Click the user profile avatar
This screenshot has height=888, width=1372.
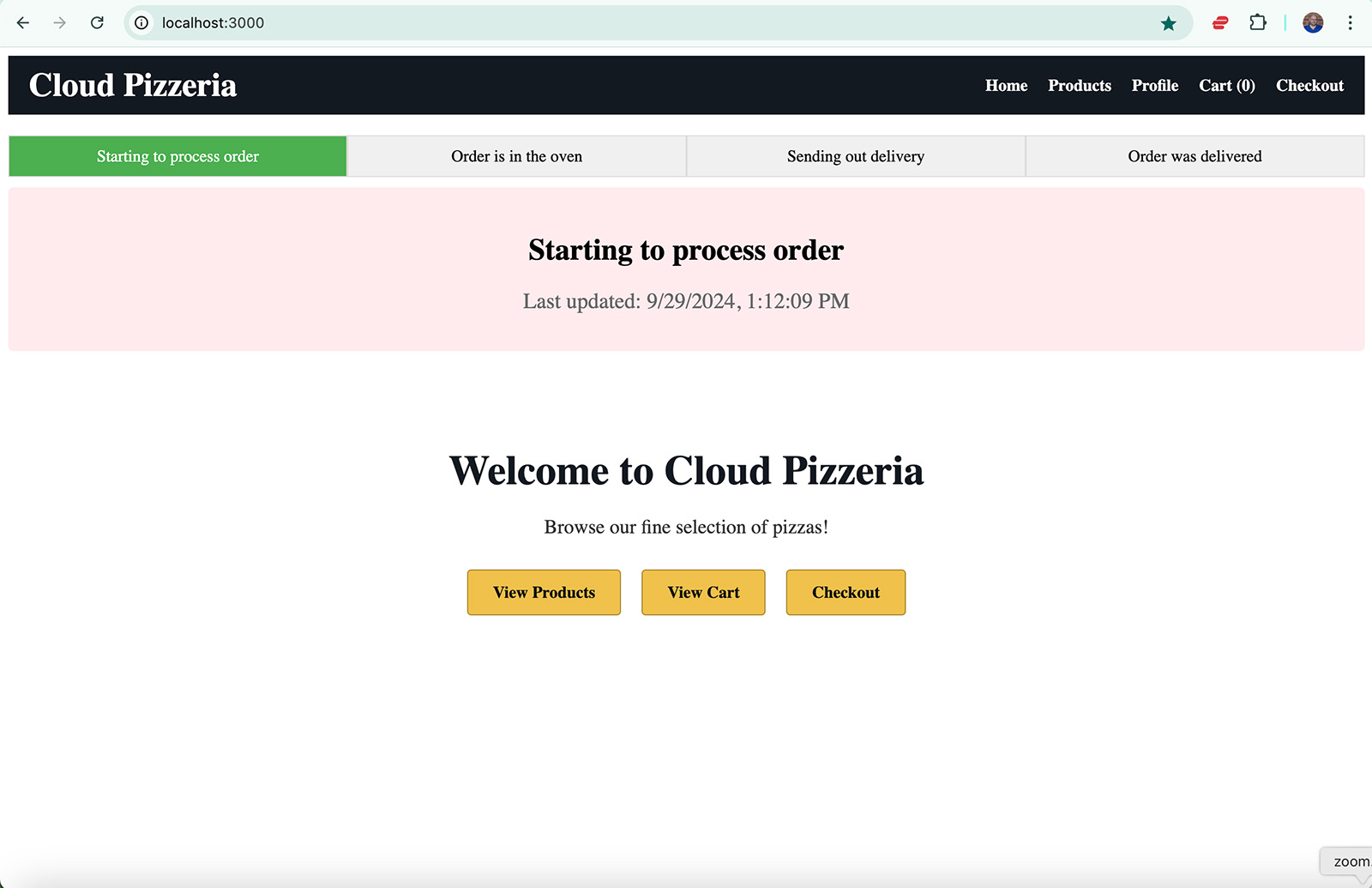tap(1312, 23)
